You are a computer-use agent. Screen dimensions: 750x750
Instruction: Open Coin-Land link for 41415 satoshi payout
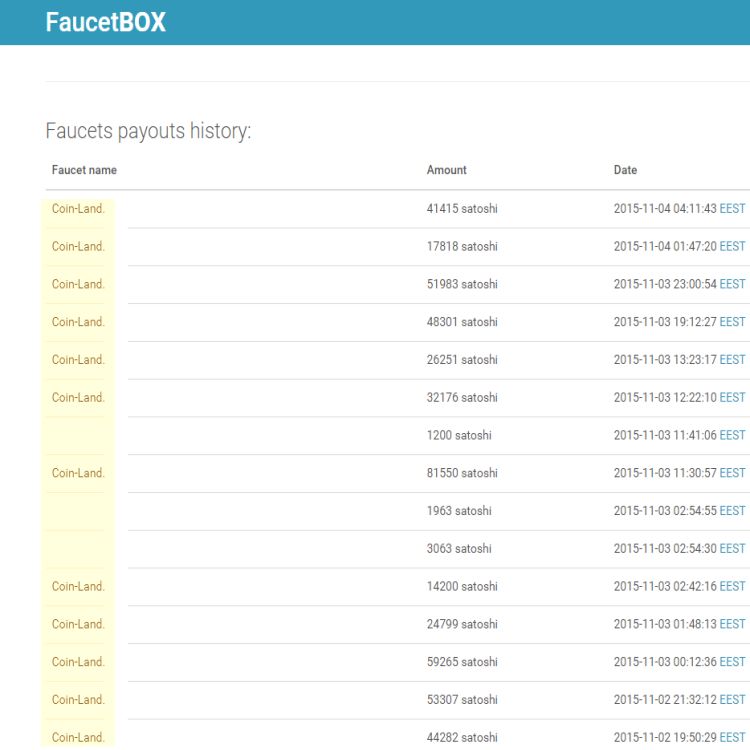[78, 209]
